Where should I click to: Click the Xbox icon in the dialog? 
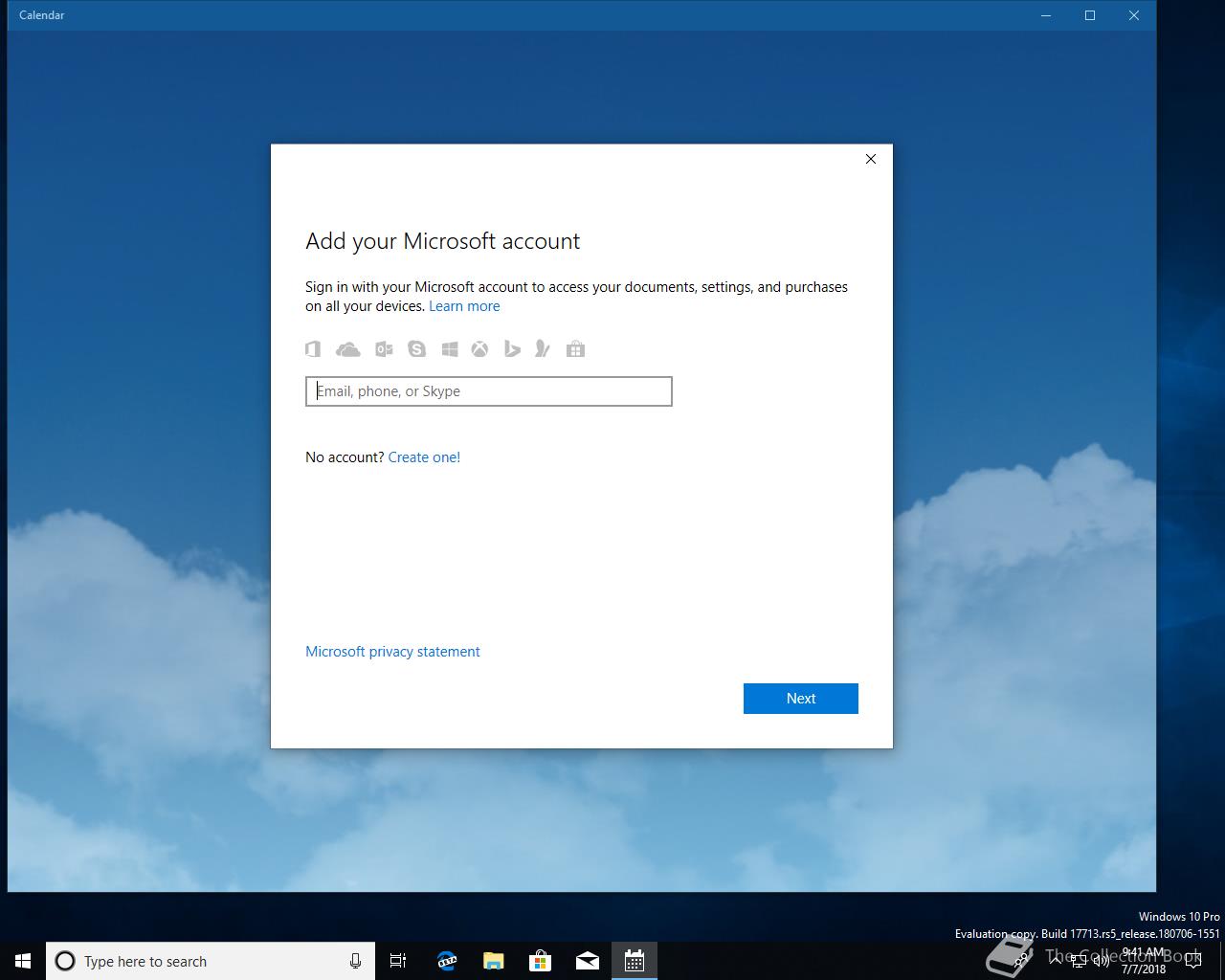click(479, 349)
